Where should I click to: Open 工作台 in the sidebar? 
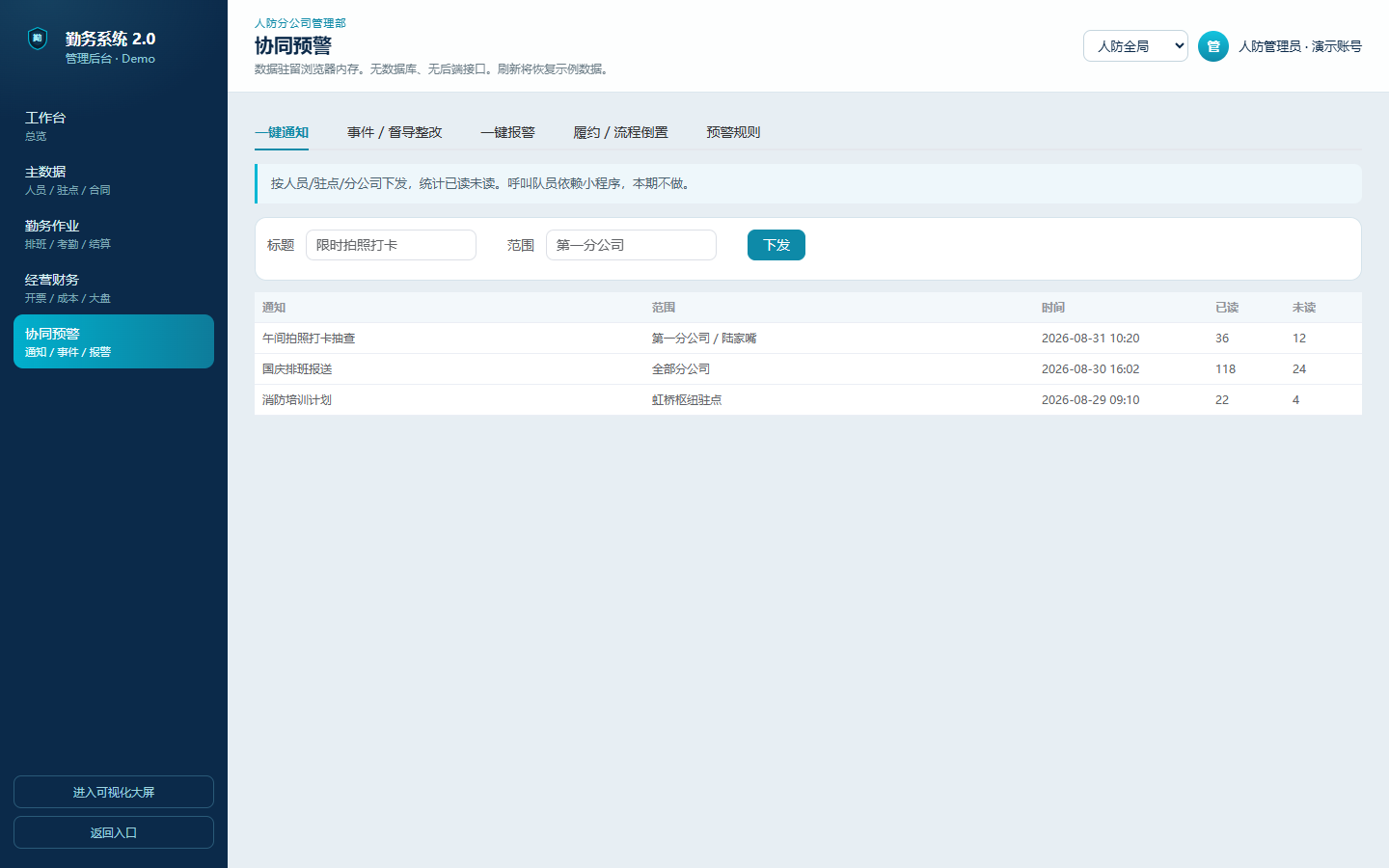114,125
